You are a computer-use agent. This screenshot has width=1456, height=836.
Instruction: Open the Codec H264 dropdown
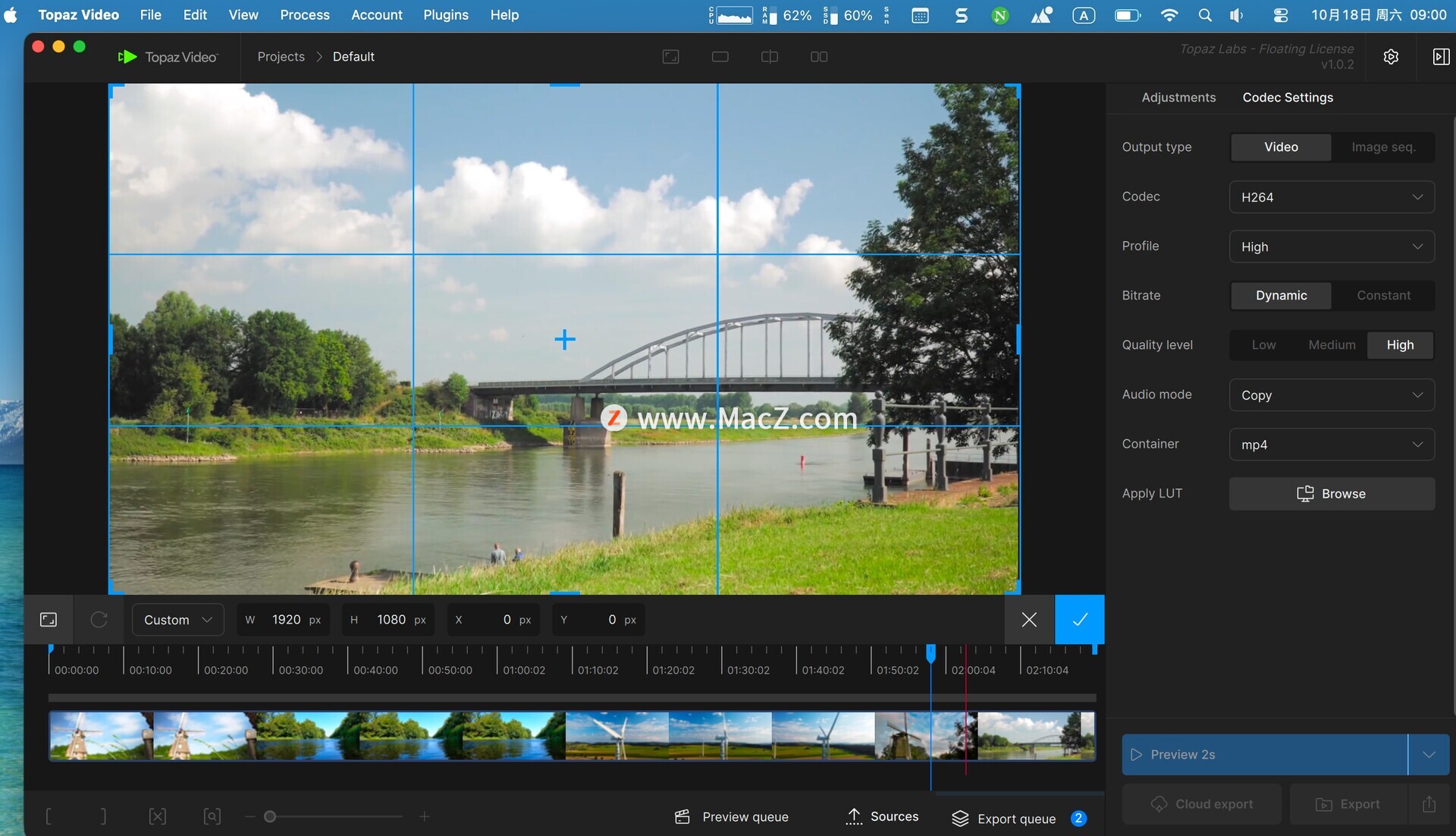click(x=1332, y=197)
